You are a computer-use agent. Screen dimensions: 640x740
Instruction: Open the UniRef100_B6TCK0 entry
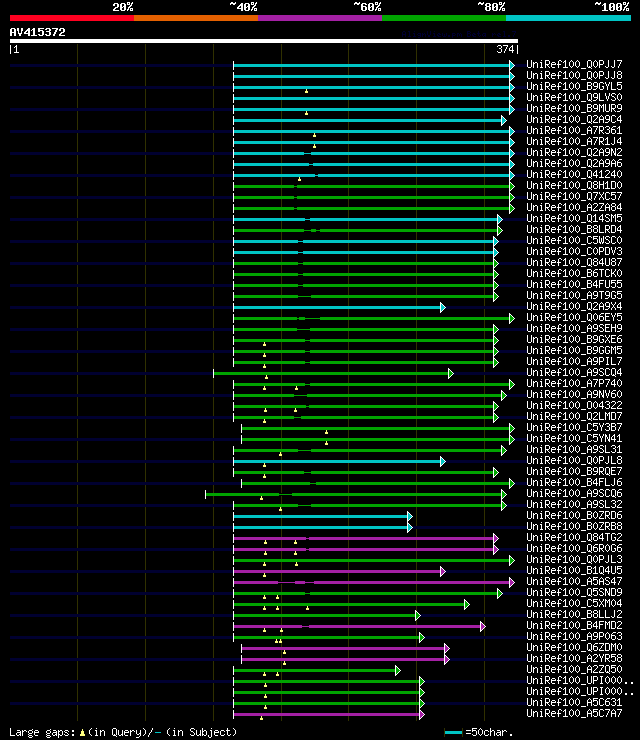(574, 273)
